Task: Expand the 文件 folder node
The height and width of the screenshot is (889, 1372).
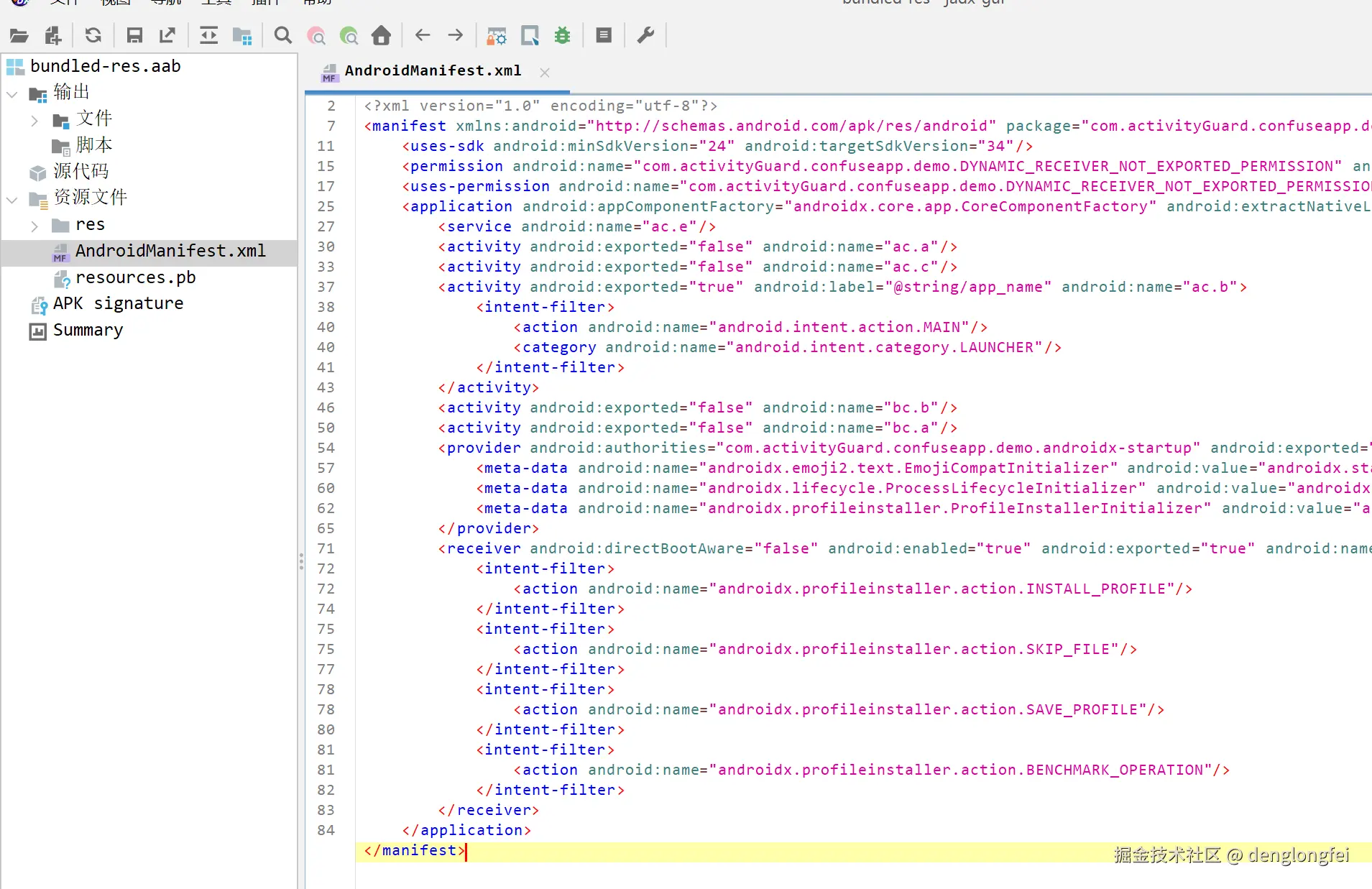Action: pos(34,120)
